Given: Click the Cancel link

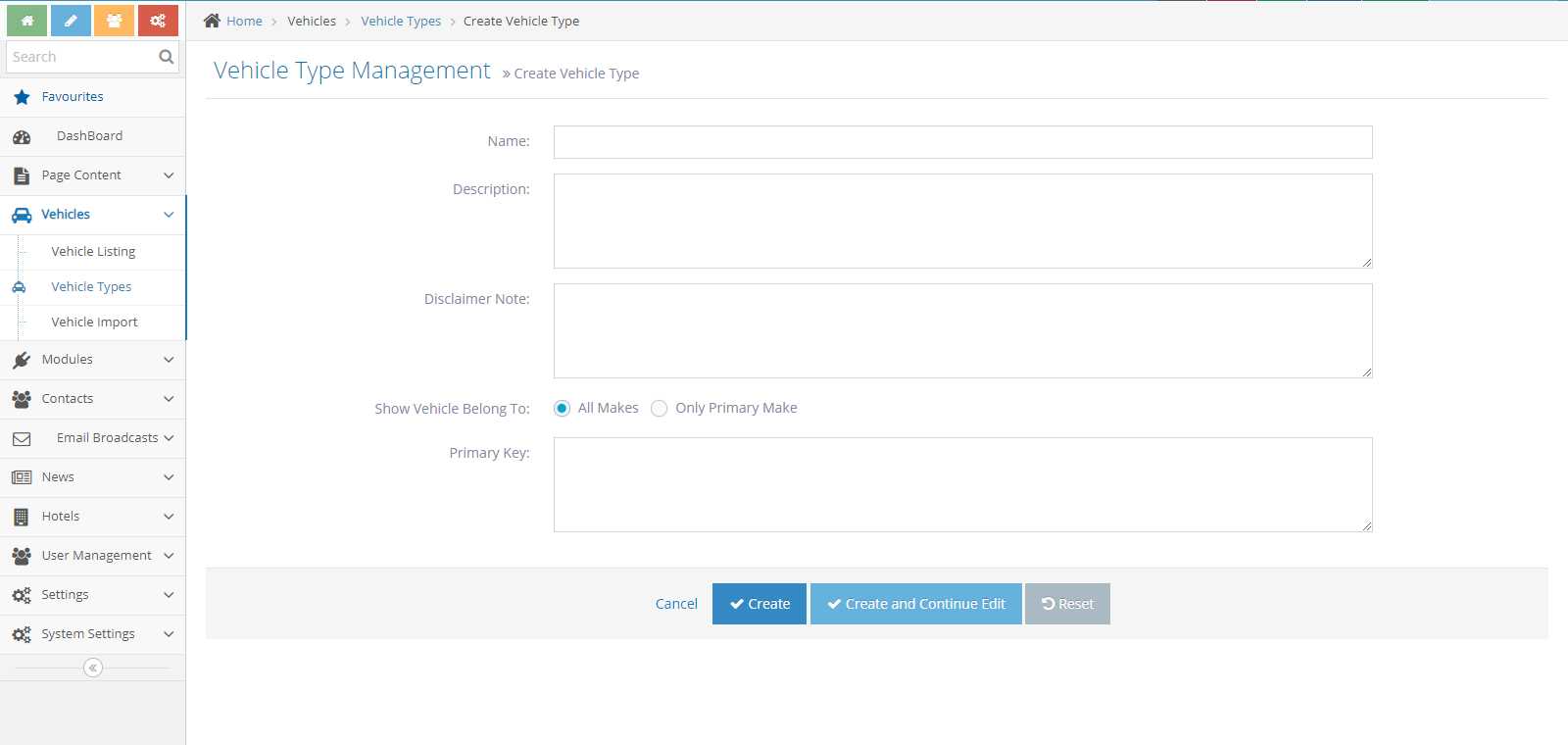Looking at the screenshot, I should coord(676,604).
